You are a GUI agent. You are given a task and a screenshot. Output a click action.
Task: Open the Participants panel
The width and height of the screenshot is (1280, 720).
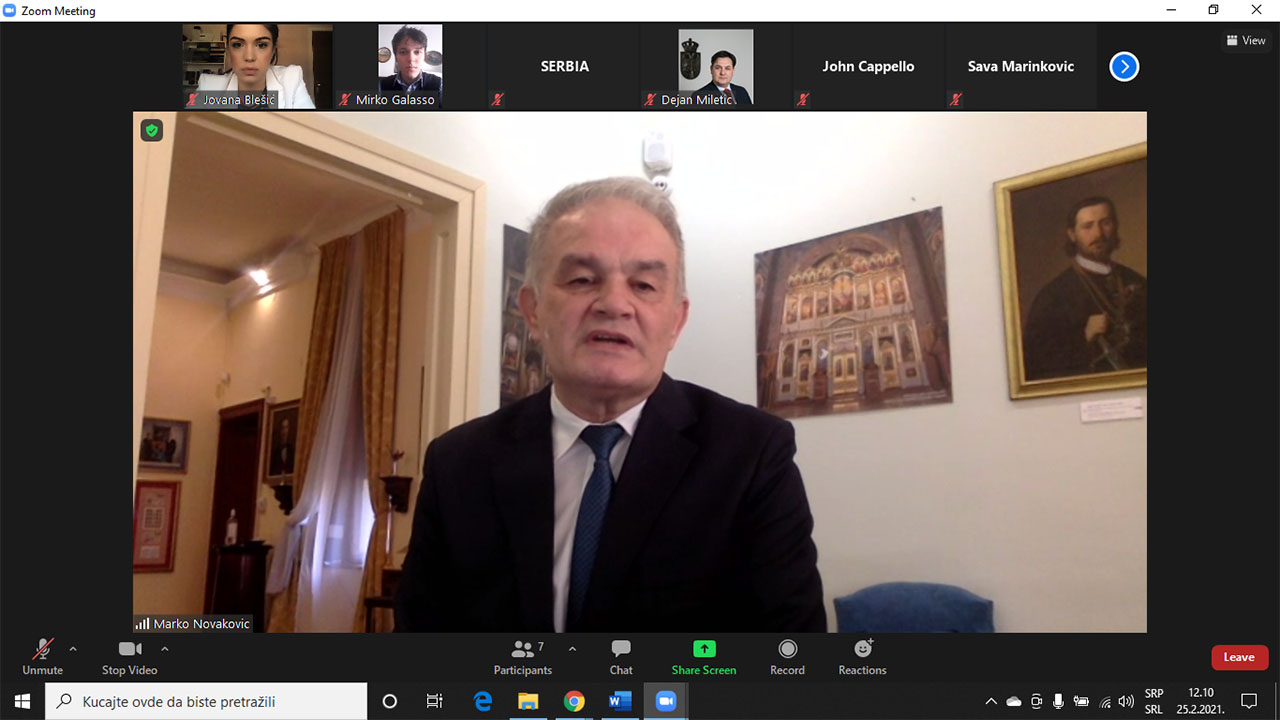(x=523, y=658)
